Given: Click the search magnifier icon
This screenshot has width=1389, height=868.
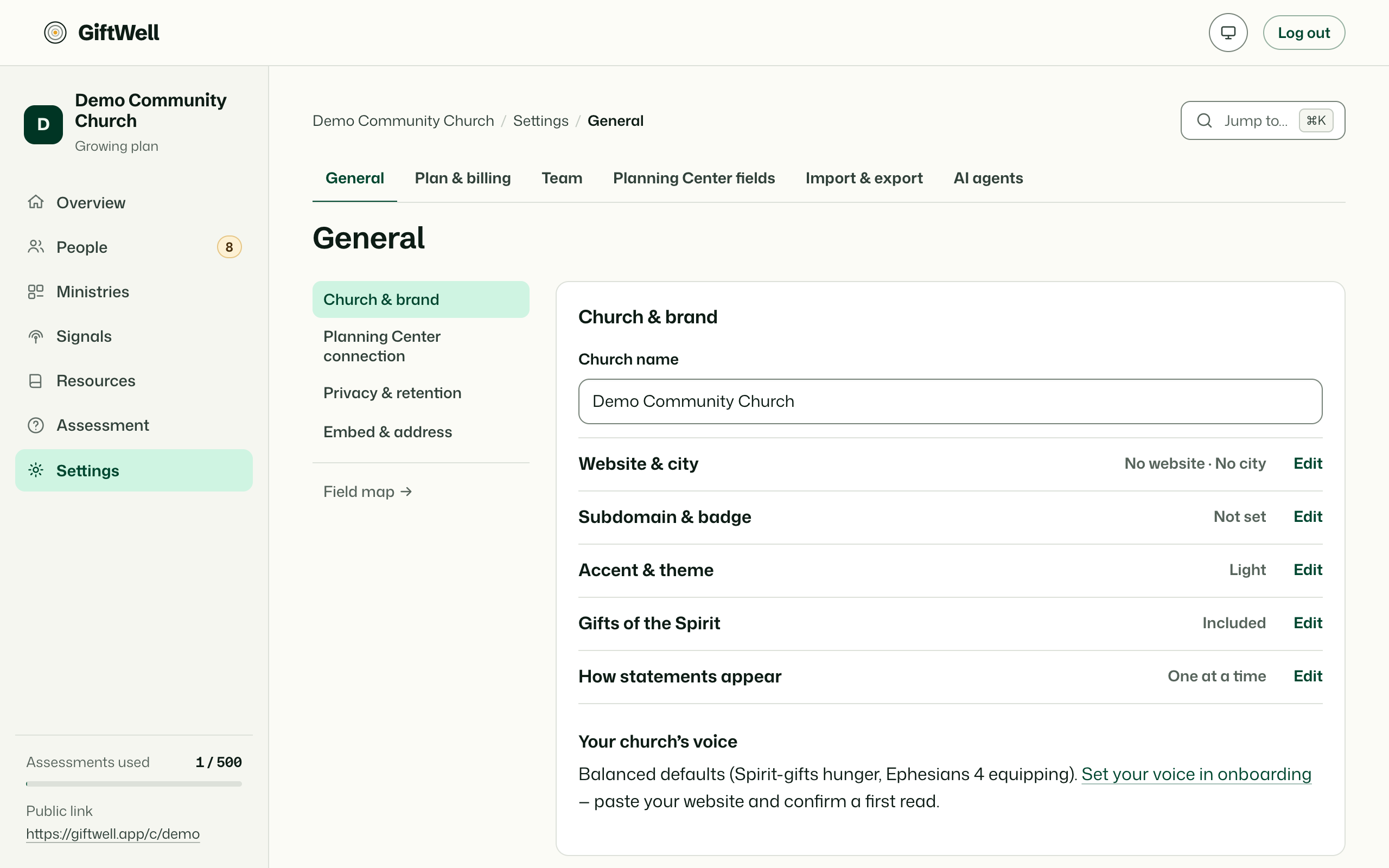Looking at the screenshot, I should tap(1204, 120).
